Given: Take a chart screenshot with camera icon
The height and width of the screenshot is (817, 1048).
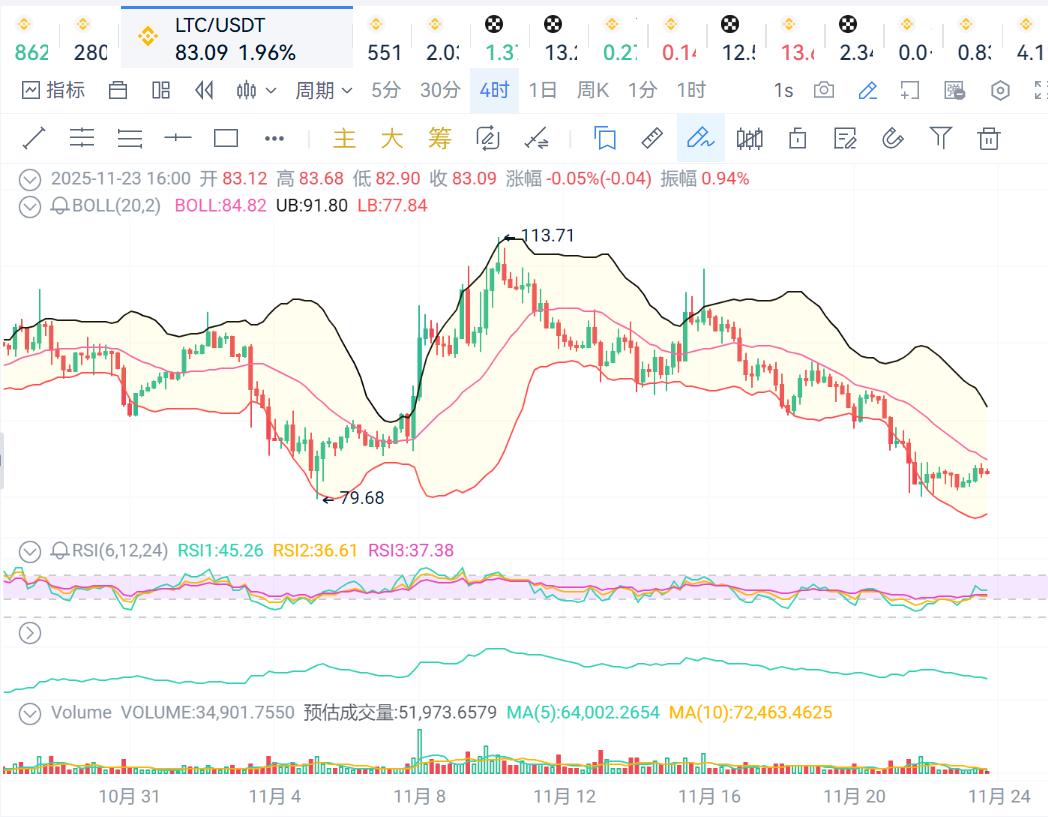Looking at the screenshot, I should (x=824, y=91).
